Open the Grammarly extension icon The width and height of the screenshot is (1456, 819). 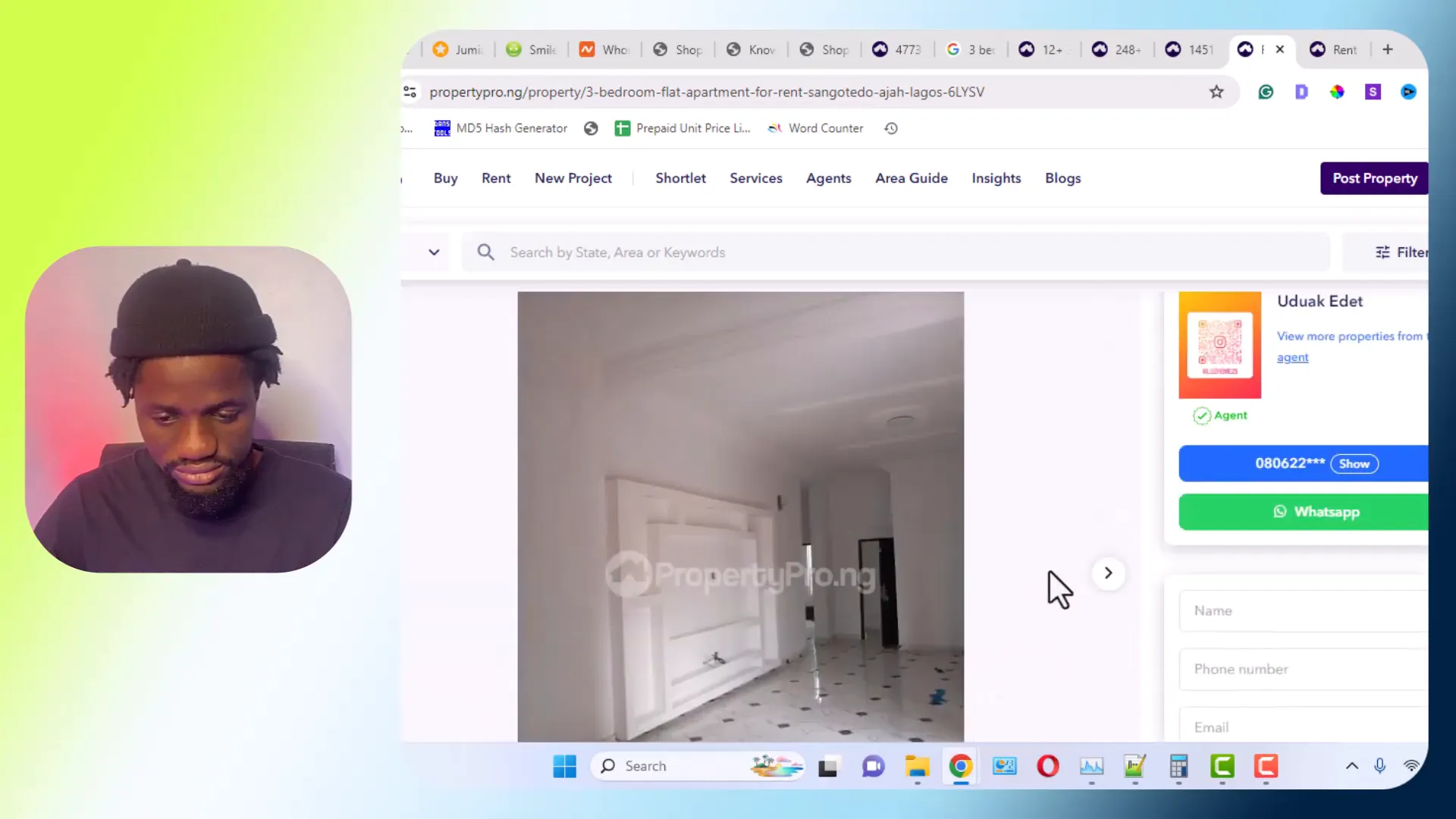point(1266,92)
